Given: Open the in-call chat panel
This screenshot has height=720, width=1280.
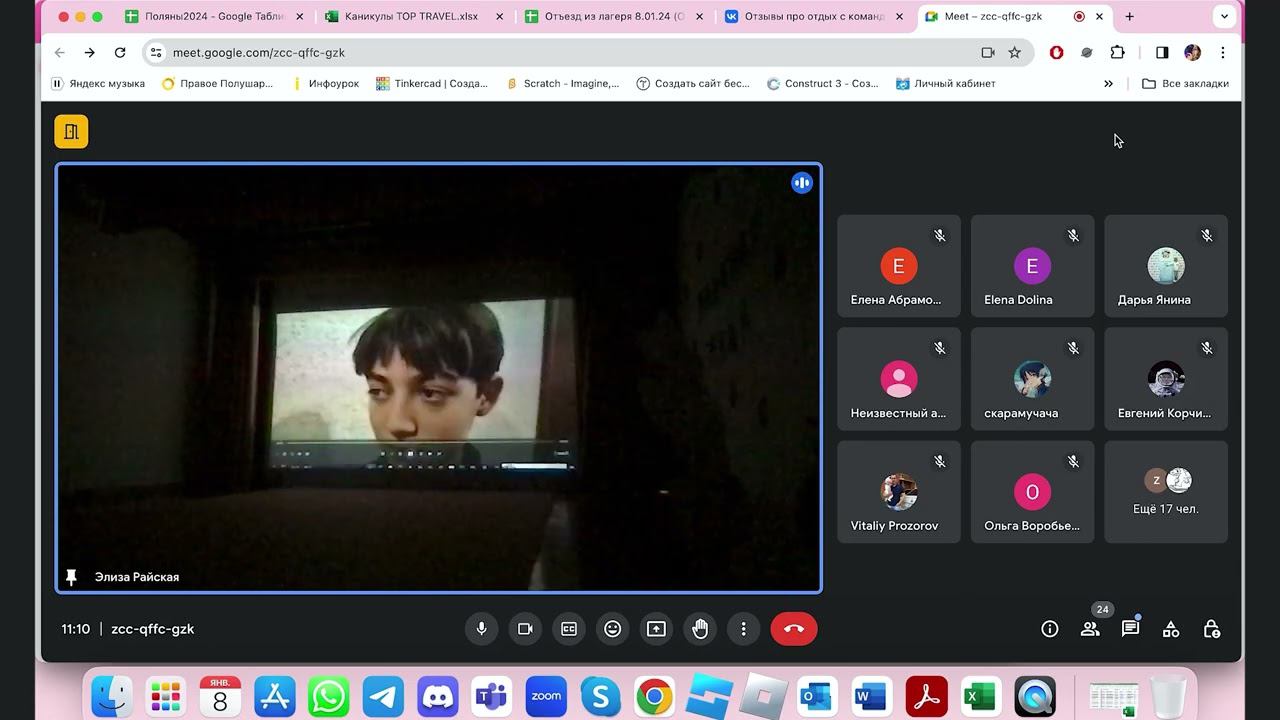Looking at the screenshot, I should click(1130, 629).
